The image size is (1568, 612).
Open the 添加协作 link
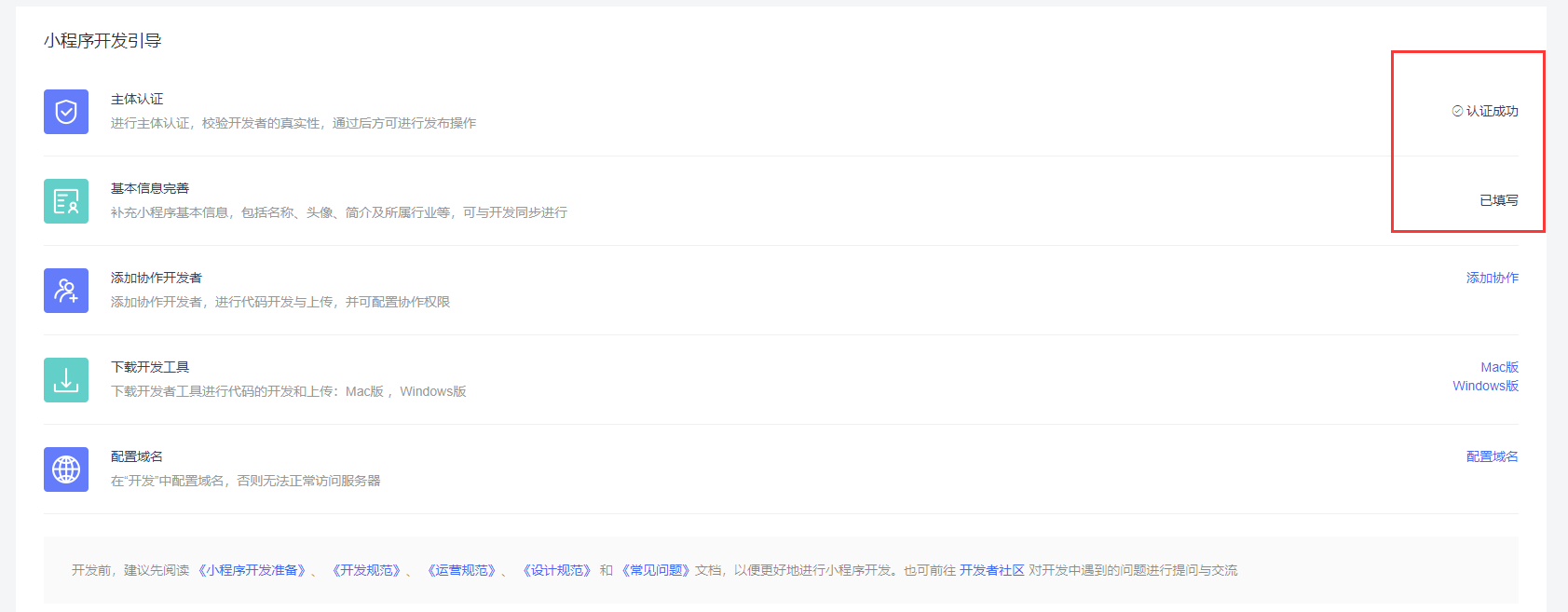pos(1492,278)
